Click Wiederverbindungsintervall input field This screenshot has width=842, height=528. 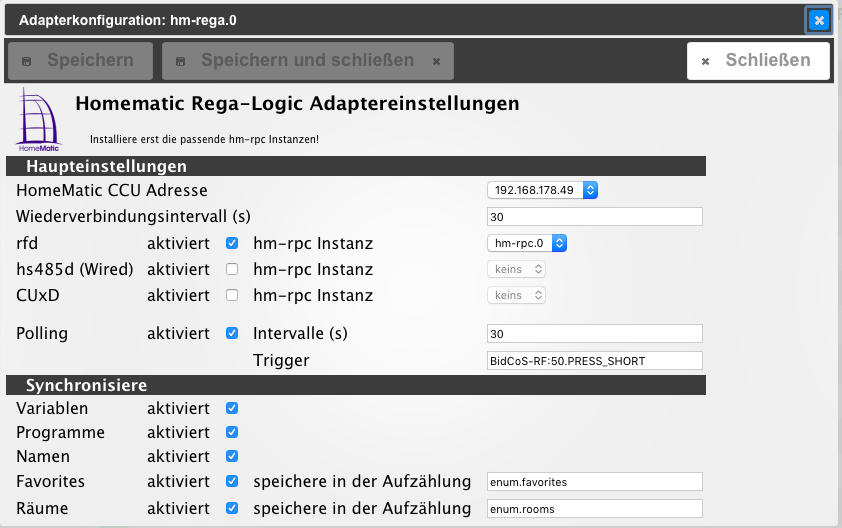click(594, 217)
